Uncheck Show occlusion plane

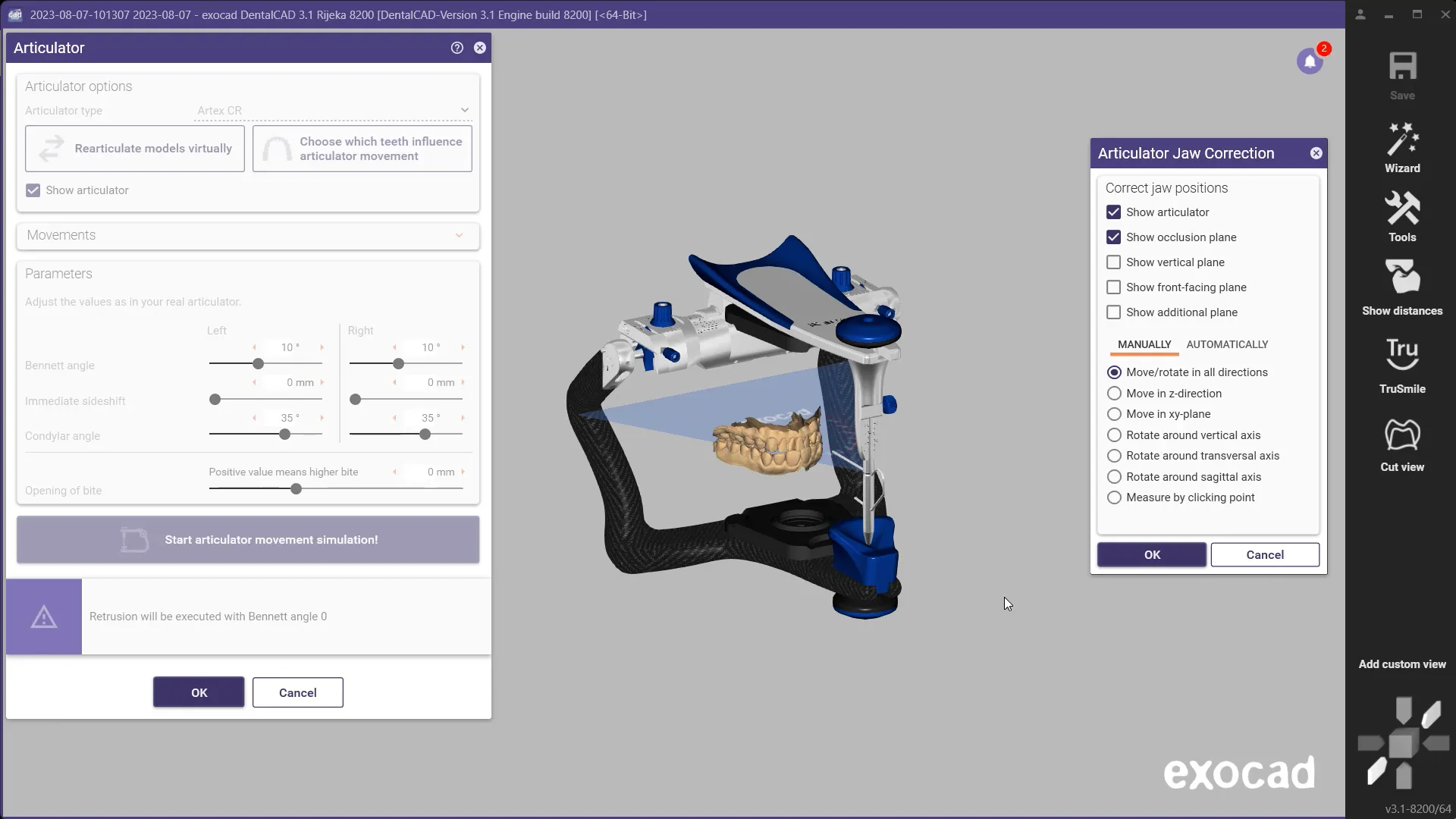click(1113, 237)
